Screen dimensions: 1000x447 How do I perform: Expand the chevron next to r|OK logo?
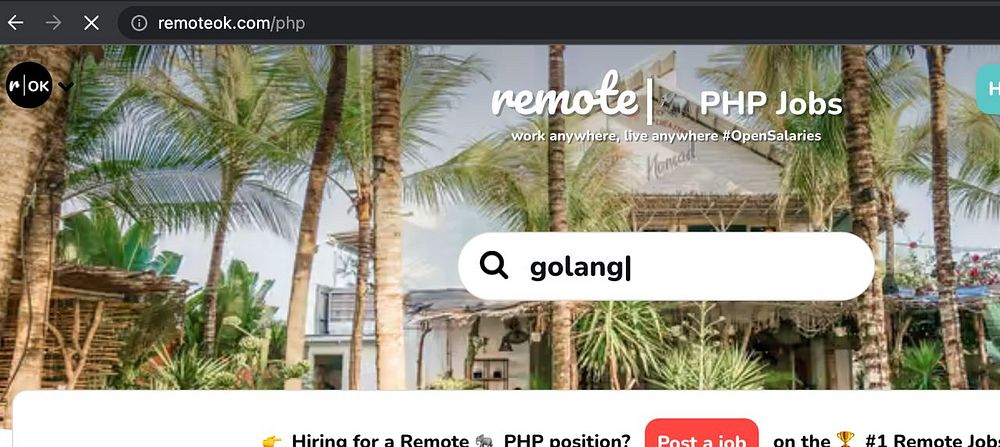[x=66, y=85]
